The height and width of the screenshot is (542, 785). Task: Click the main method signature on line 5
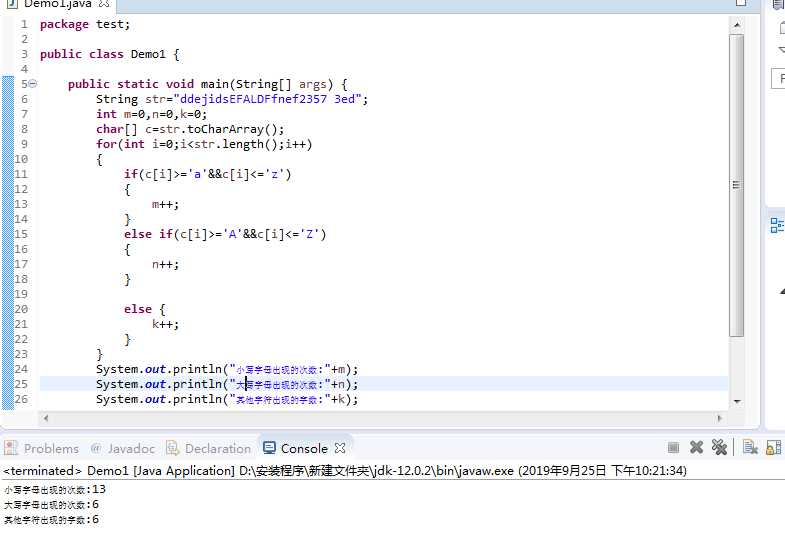pyautogui.click(x=208, y=84)
